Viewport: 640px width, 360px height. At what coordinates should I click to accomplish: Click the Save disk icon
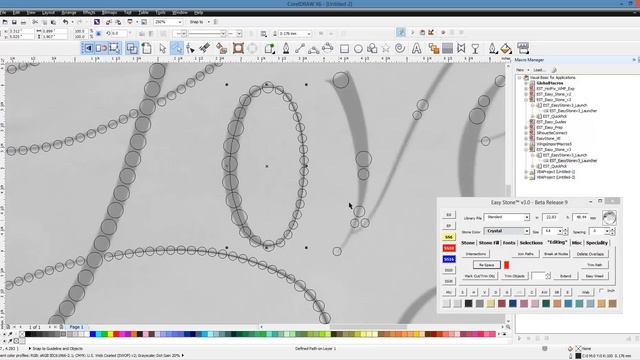tap(14, 22)
